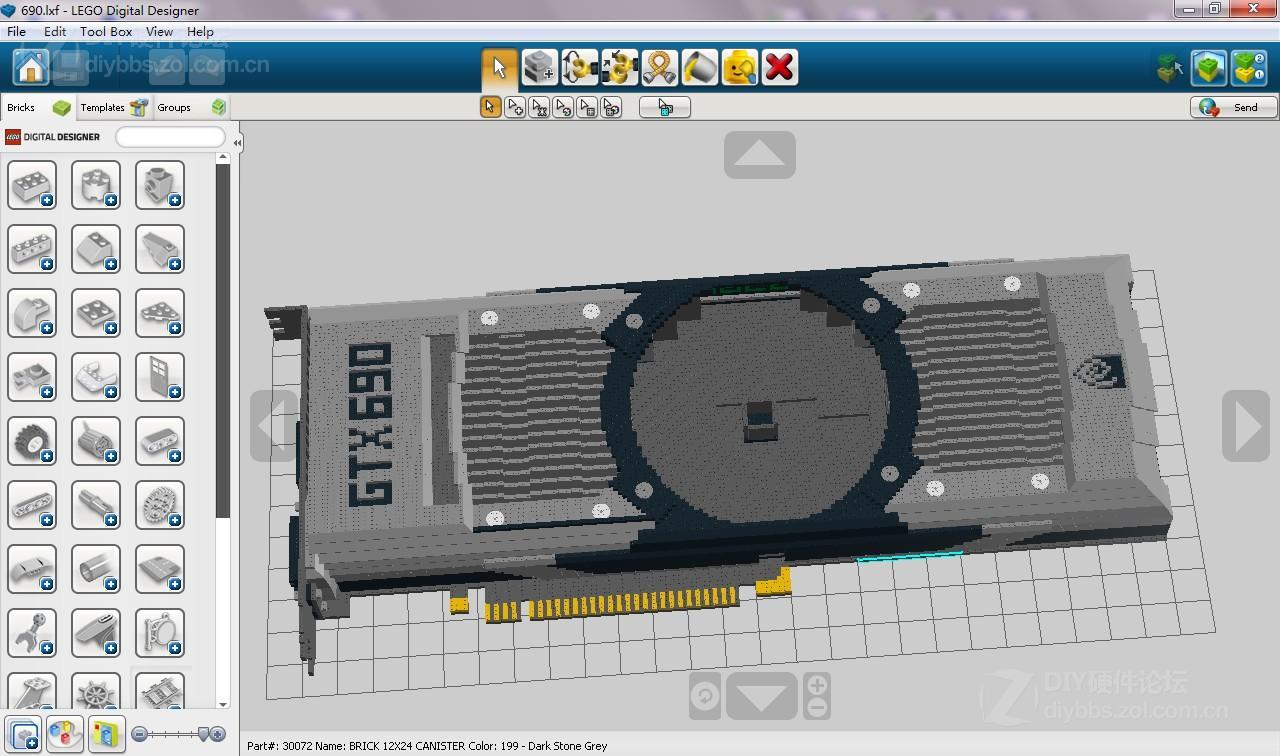
Task: Rotate camera up with top arrow
Action: [760, 155]
